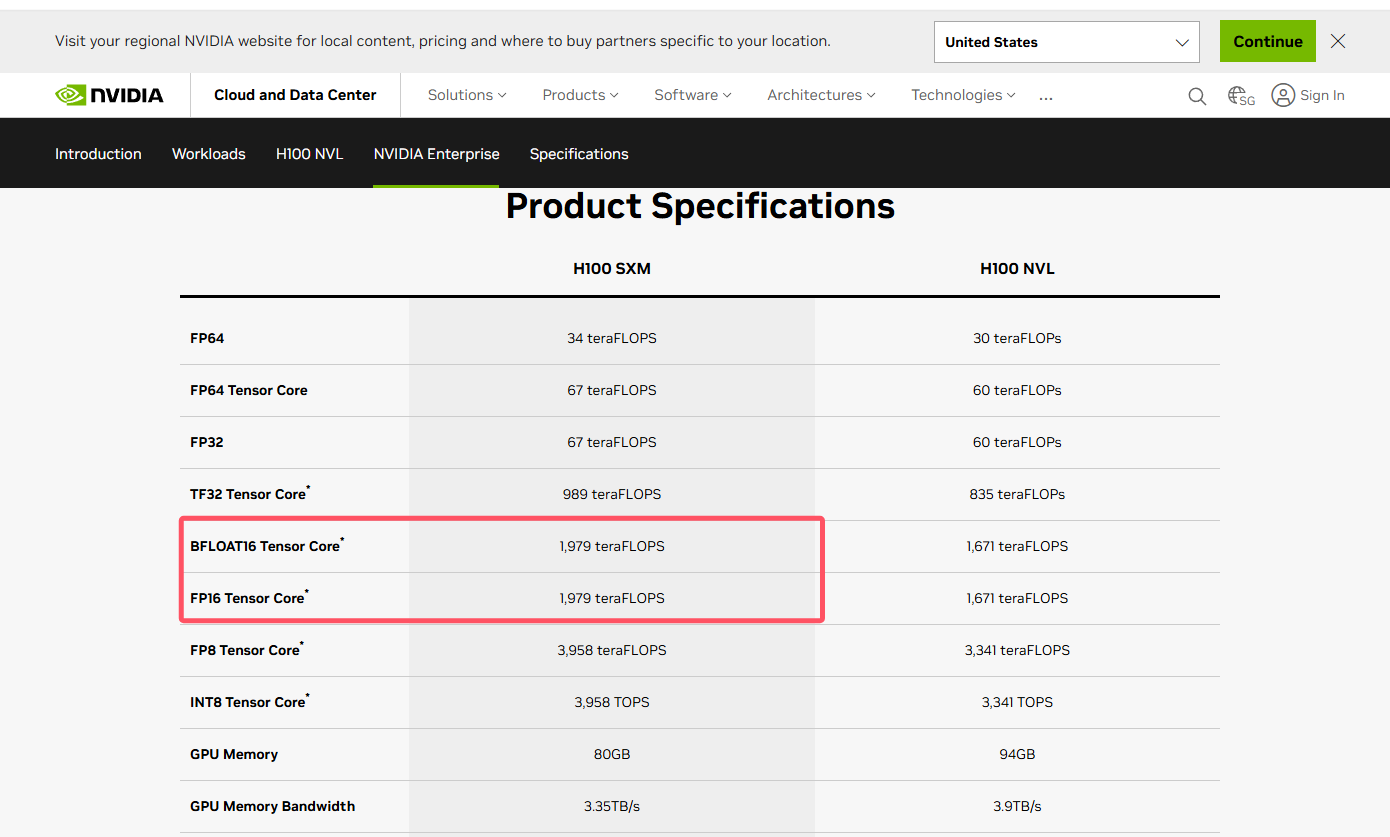The height and width of the screenshot is (837, 1390).
Task: Click the 3.35TB/s bandwidth value
Action: [x=612, y=806]
